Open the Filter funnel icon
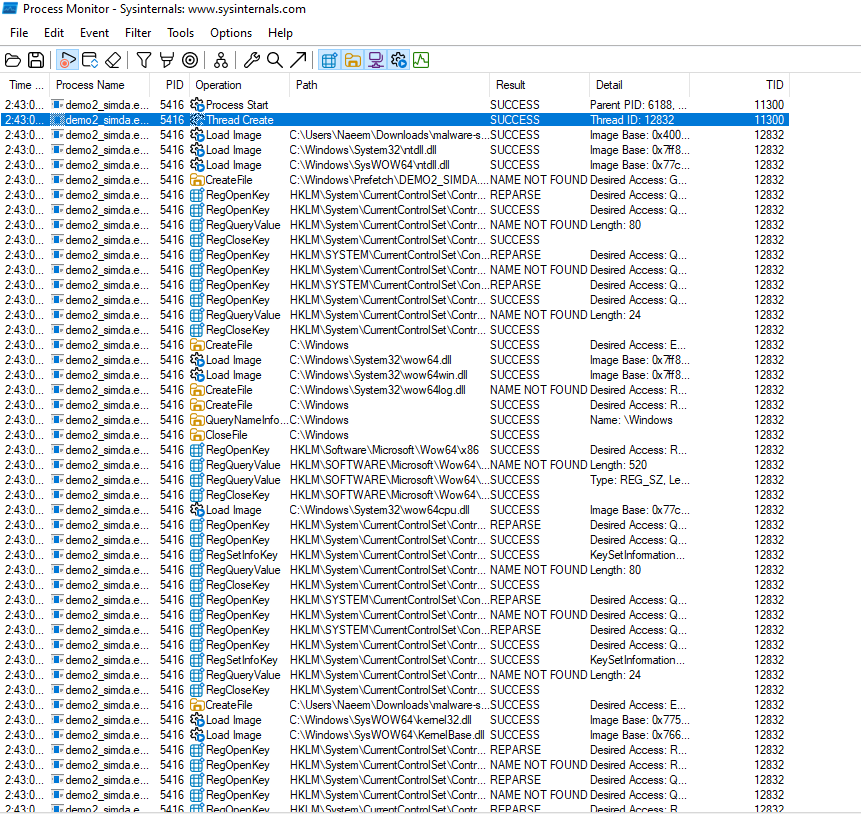The width and height of the screenshot is (861, 814). click(x=144, y=60)
